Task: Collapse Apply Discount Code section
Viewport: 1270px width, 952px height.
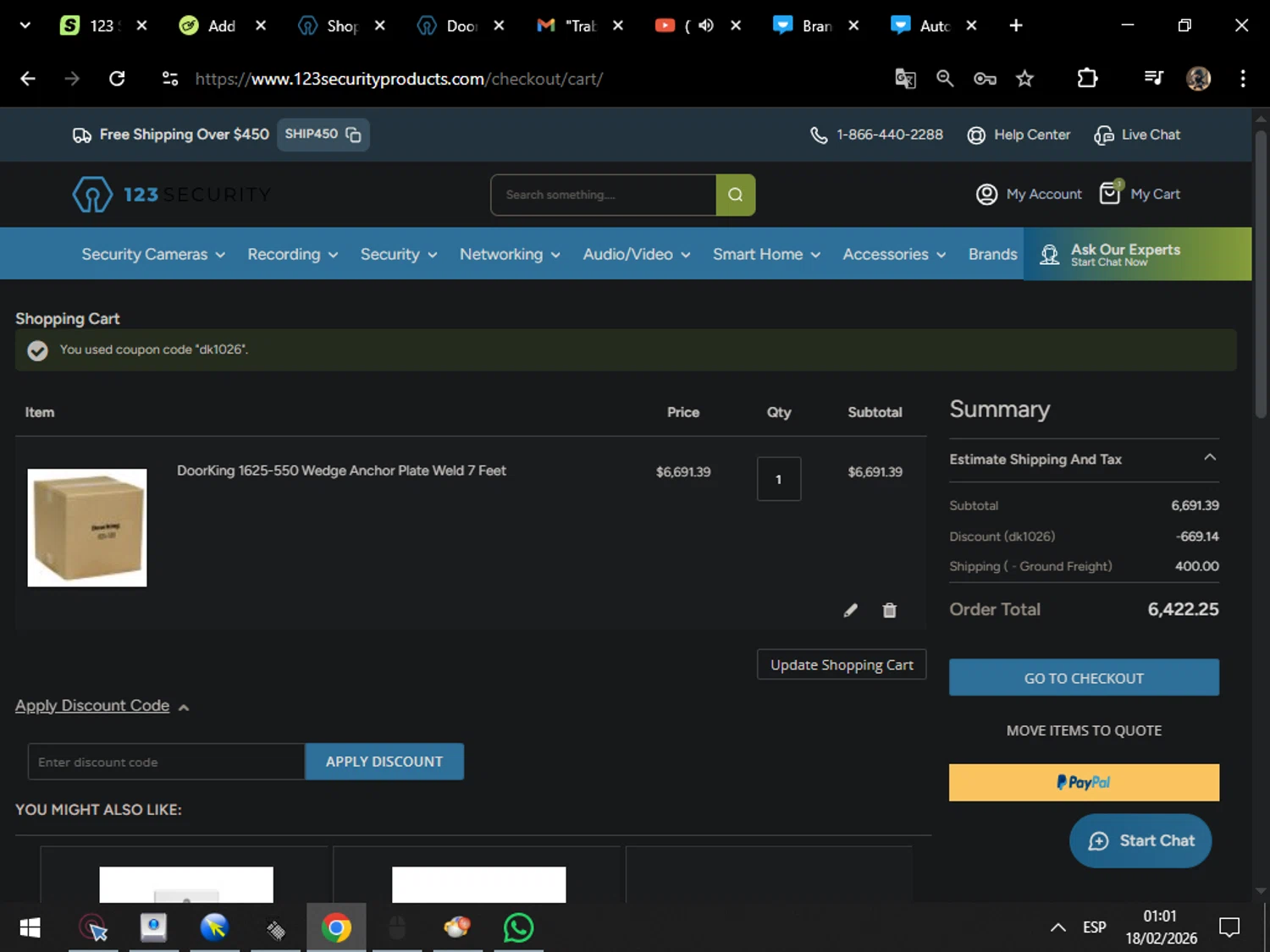Action: 102,706
